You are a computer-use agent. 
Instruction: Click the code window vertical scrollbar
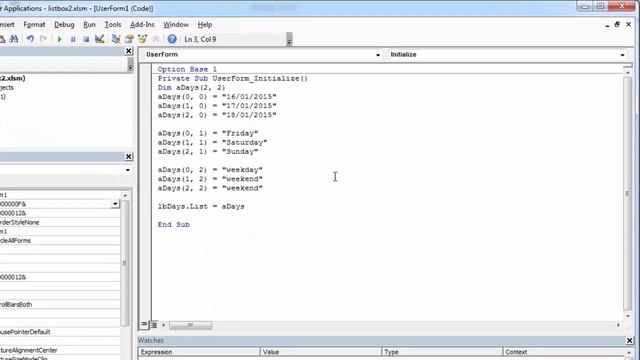(x=627, y=193)
